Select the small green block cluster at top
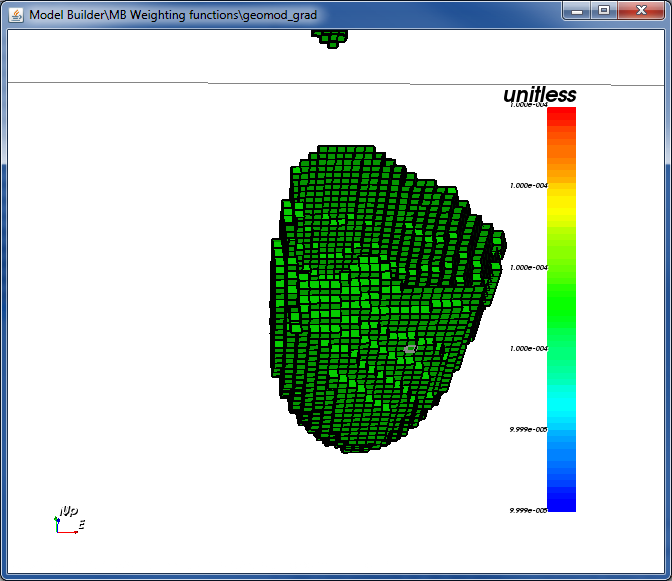 pyautogui.click(x=330, y=39)
